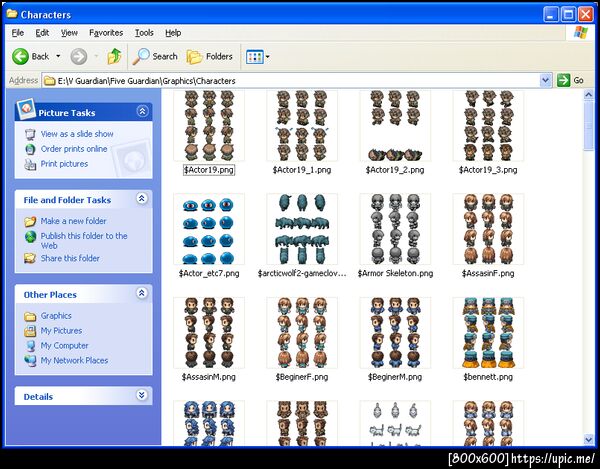Viewport: 600px width, 469px height.
Task: Click the My Computer icon
Action: tap(30, 346)
